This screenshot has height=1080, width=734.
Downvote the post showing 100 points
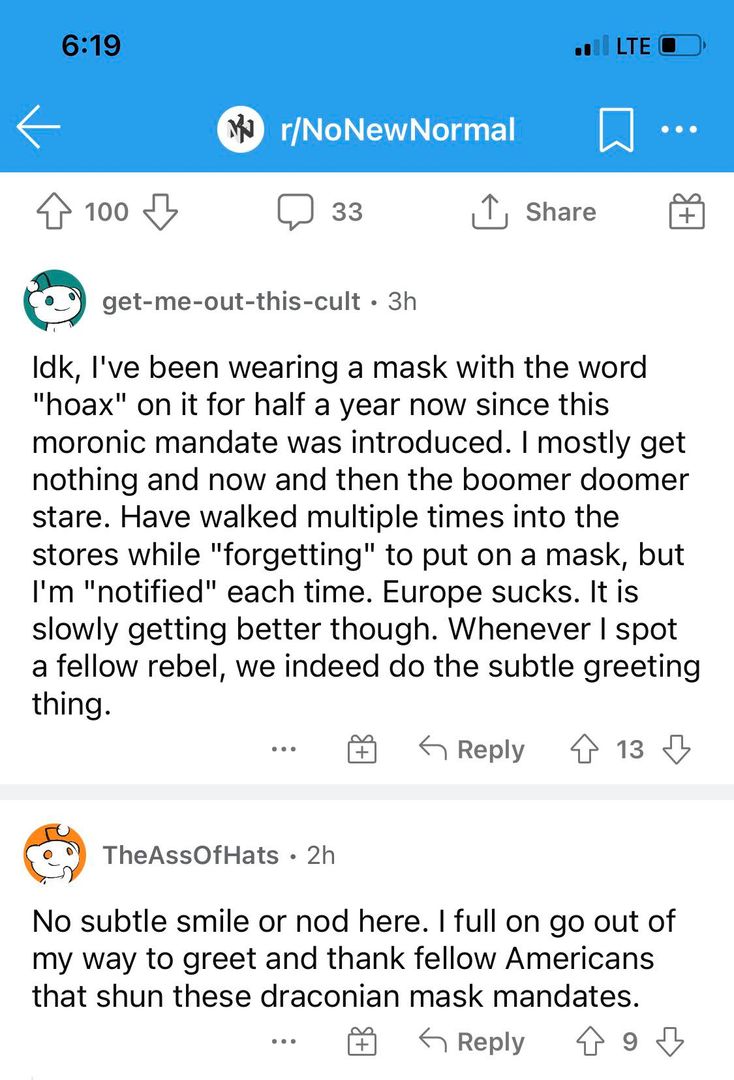pyautogui.click(x=160, y=212)
